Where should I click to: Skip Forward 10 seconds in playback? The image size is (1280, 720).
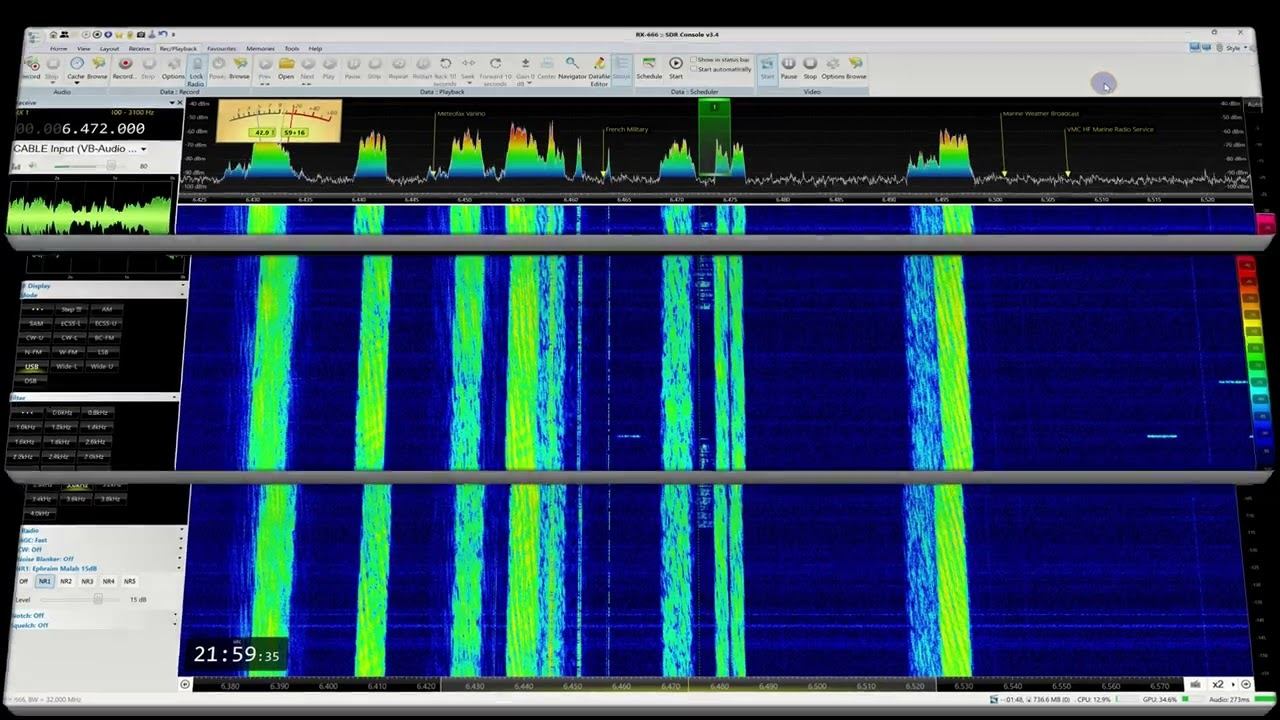(495, 71)
